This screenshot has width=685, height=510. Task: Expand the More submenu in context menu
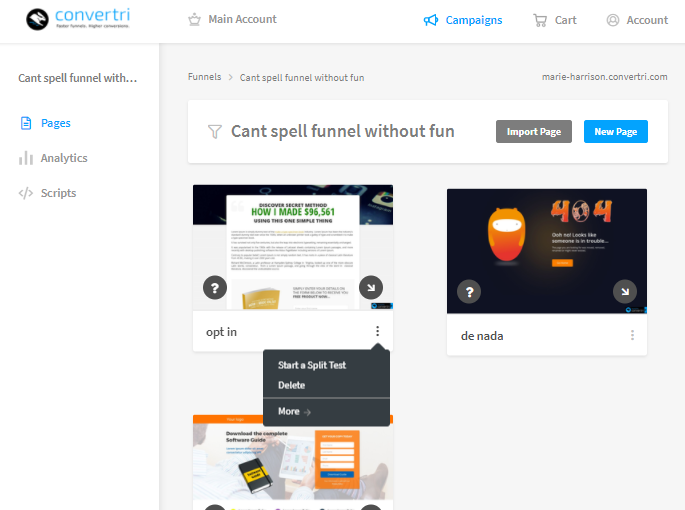(294, 411)
